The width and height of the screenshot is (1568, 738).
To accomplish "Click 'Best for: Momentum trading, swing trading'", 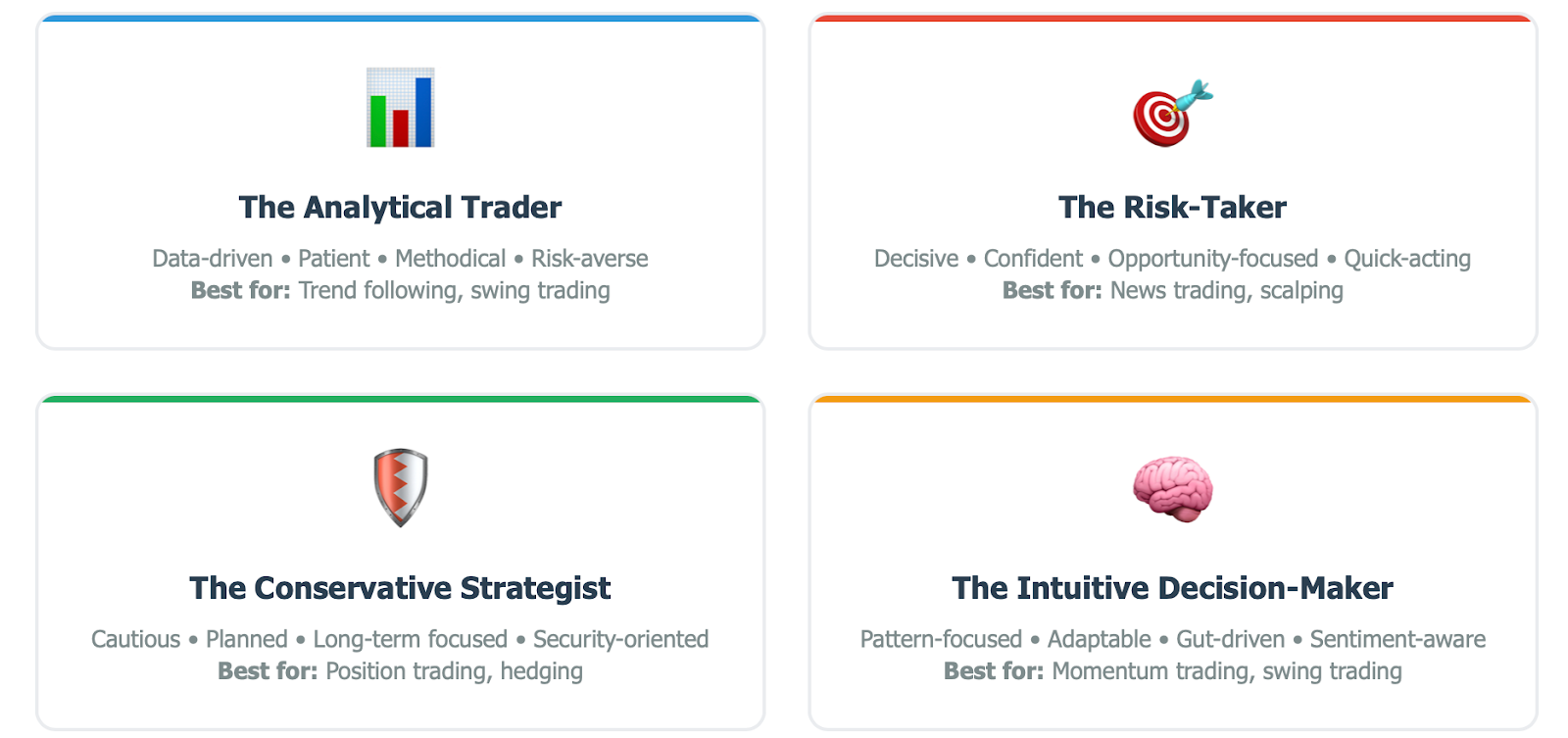I will click(1173, 671).
